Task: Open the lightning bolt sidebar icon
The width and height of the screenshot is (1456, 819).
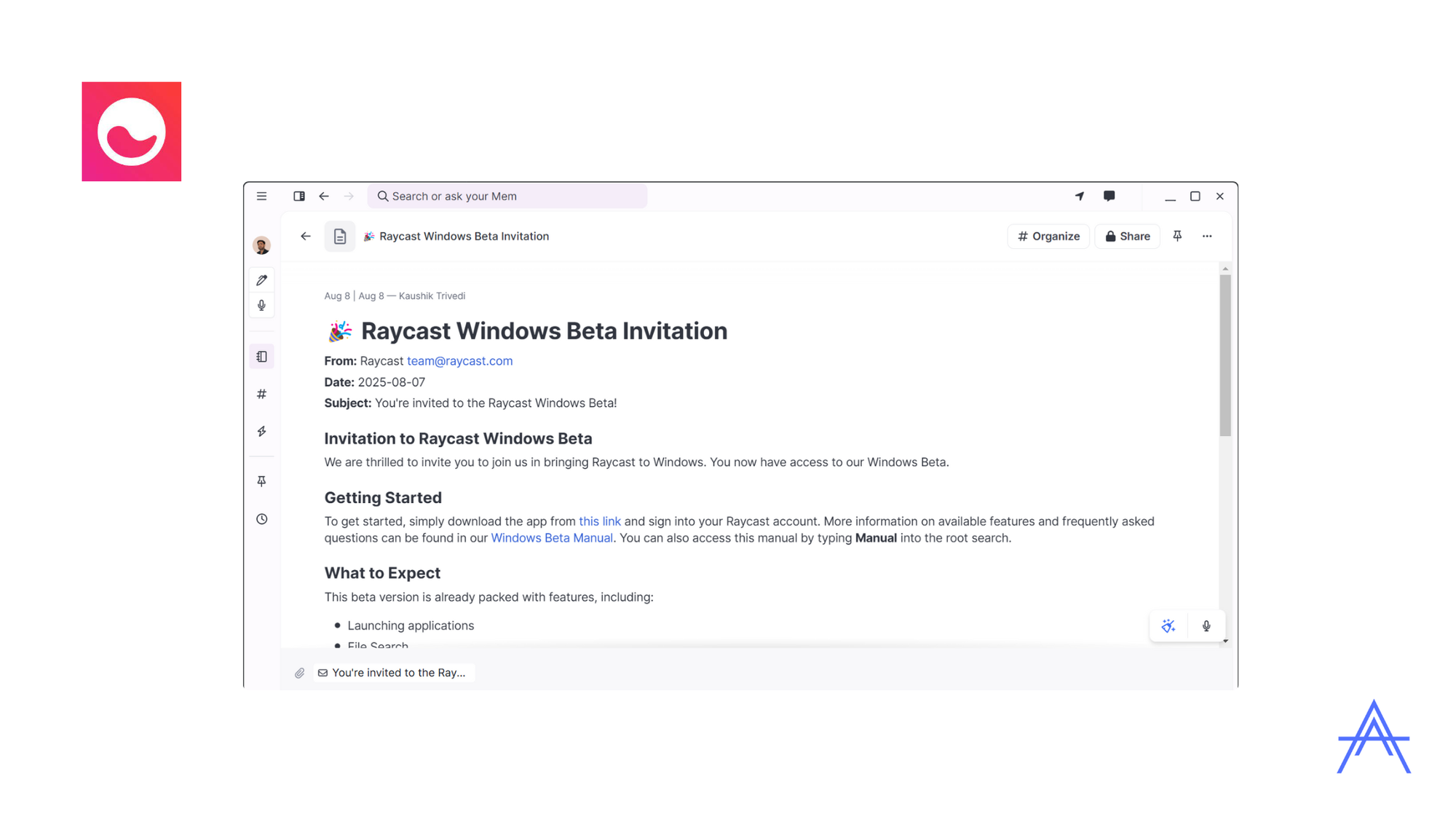Action: pos(261,432)
